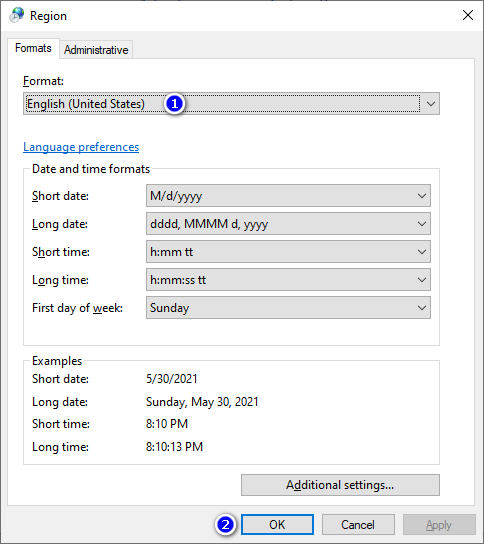Click the Region globe icon in title bar
The height and width of the screenshot is (544, 484).
coord(17,15)
